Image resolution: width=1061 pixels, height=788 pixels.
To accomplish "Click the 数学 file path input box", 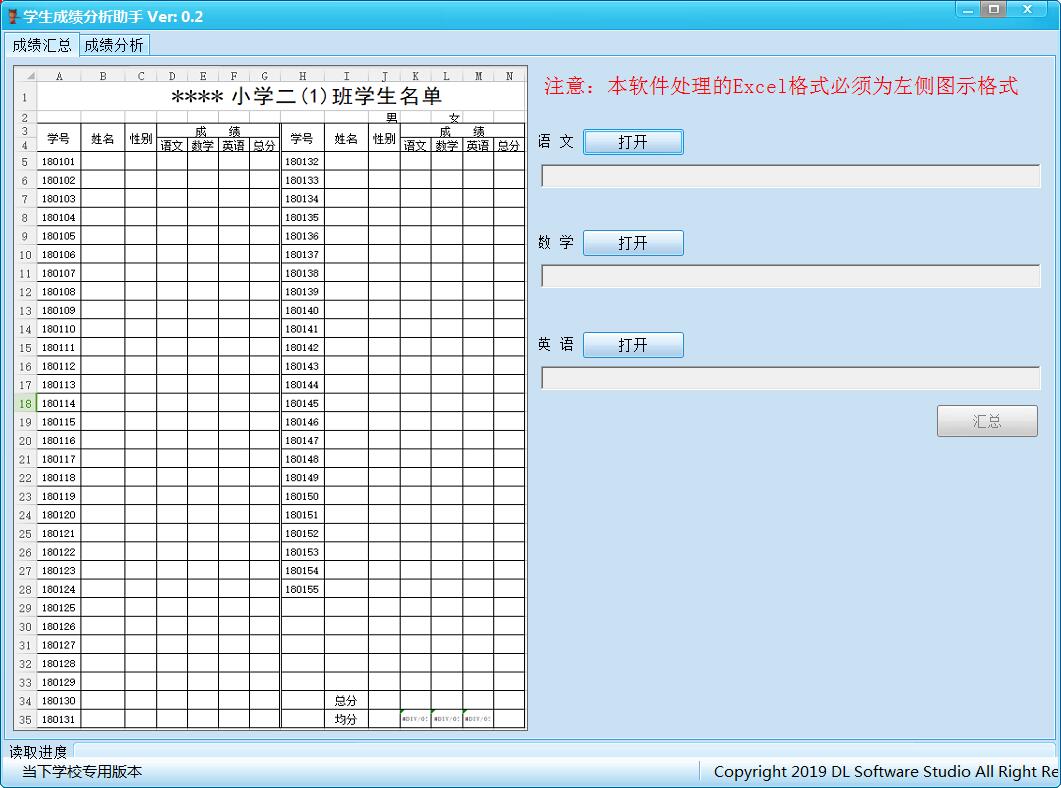I will tap(790, 276).
